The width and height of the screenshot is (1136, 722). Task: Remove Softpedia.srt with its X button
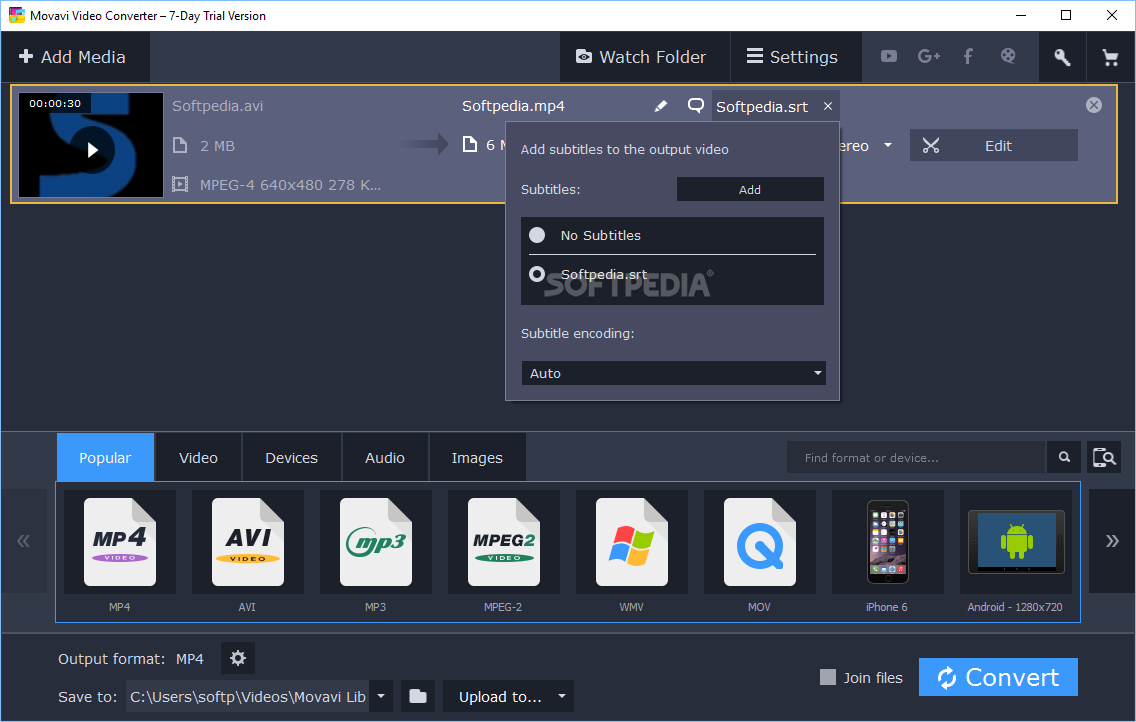[827, 106]
